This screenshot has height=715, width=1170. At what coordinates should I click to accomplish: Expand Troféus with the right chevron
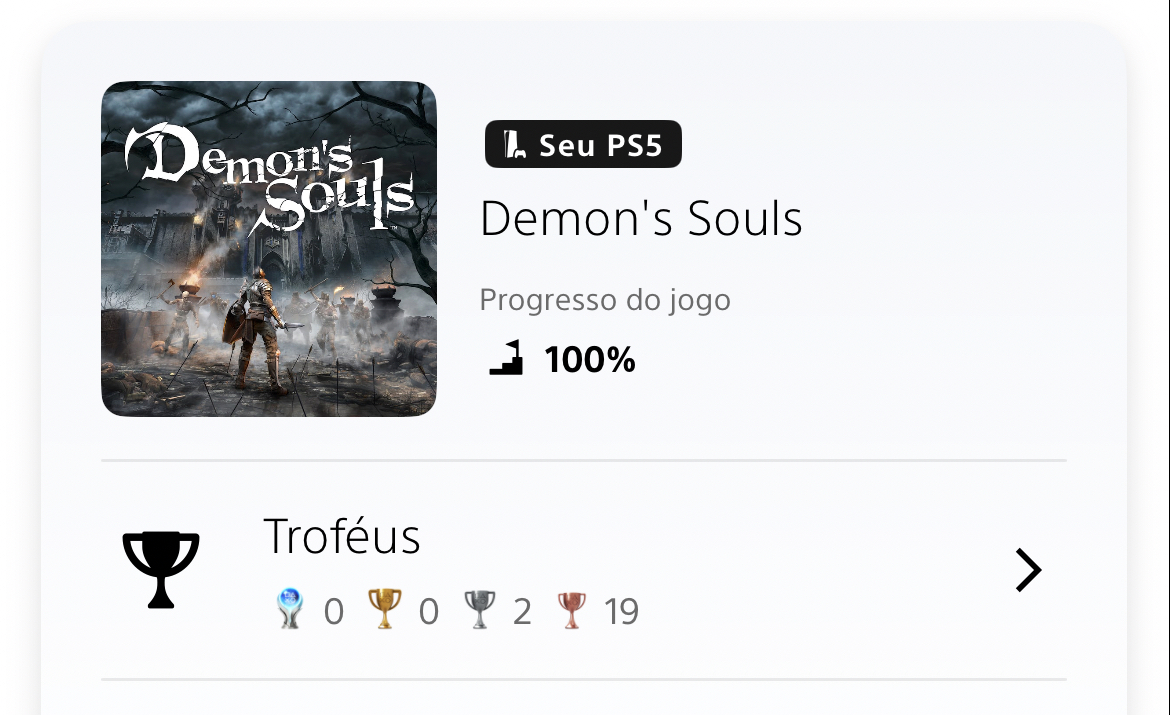(x=1028, y=570)
